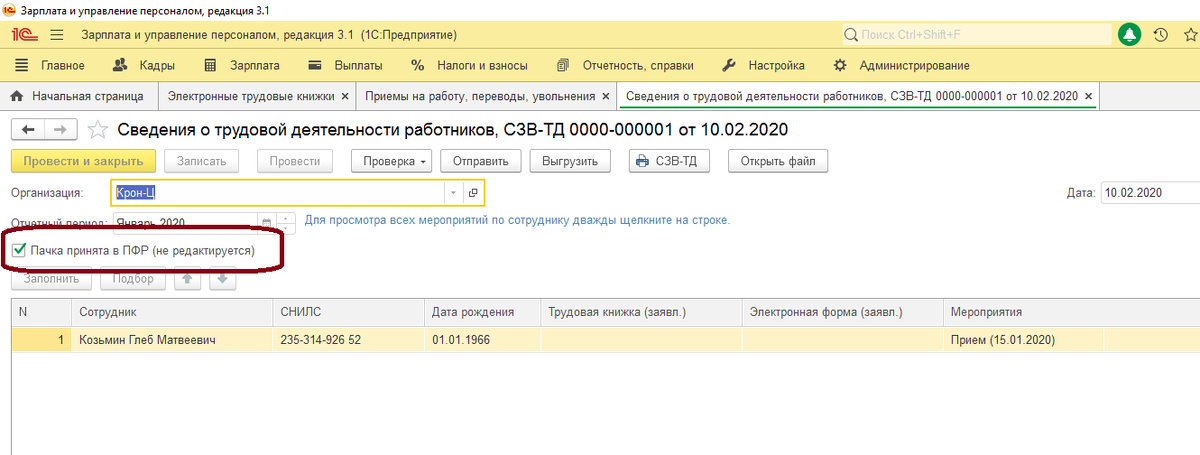
Task: Open Зарплата section menu
Action: pos(240,66)
